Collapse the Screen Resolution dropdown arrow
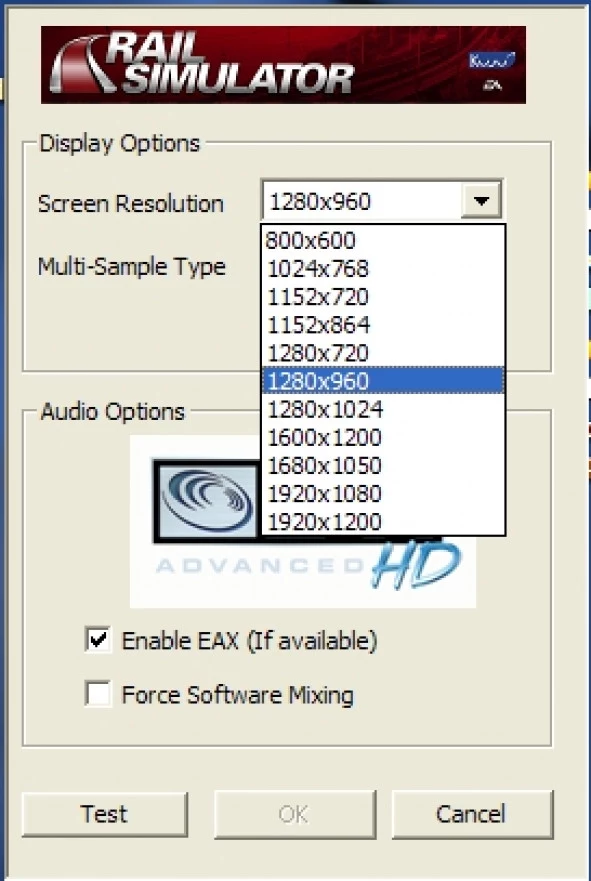591x881 pixels. [481, 201]
